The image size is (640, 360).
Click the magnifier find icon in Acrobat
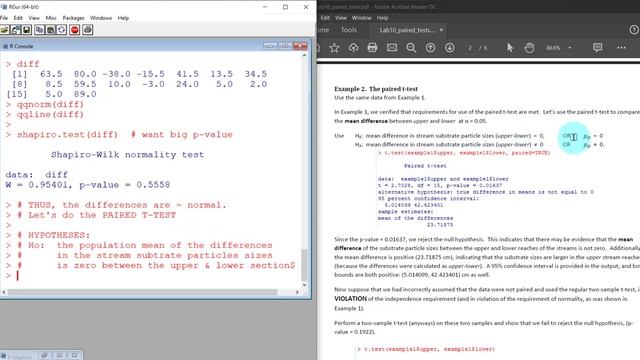tap(411, 48)
